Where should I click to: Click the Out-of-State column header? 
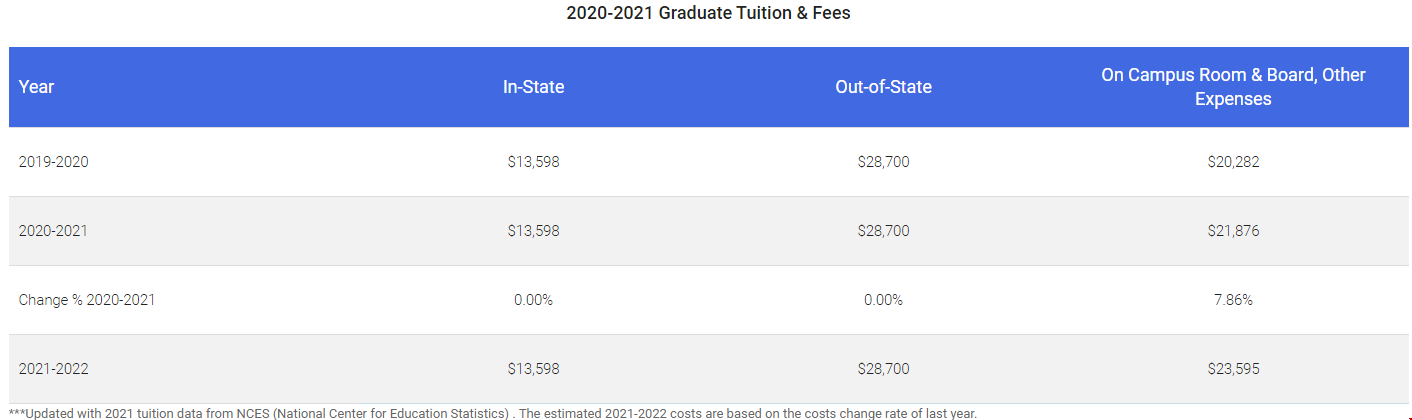pos(883,87)
